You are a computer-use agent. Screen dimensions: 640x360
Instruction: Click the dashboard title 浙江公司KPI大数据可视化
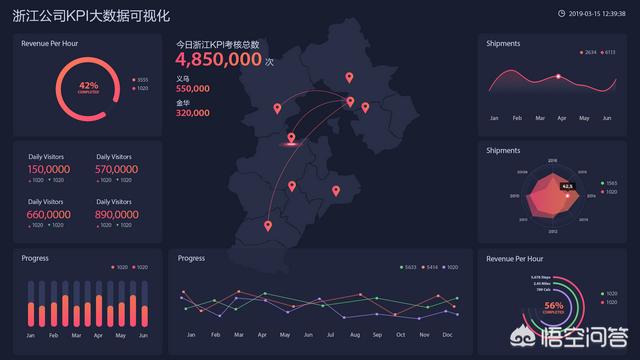(91, 16)
